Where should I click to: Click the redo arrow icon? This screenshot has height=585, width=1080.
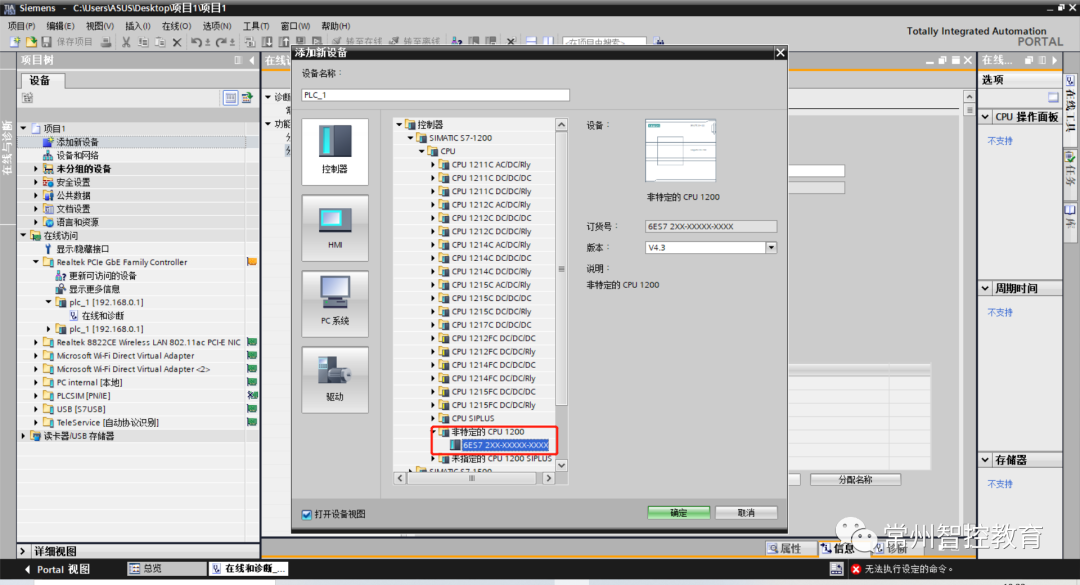point(221,42)
